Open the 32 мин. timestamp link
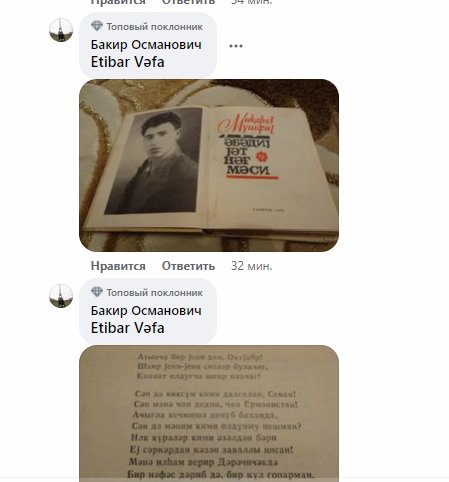Image resolution: width=449 pixels, height=482 pixels. (252, 266)
